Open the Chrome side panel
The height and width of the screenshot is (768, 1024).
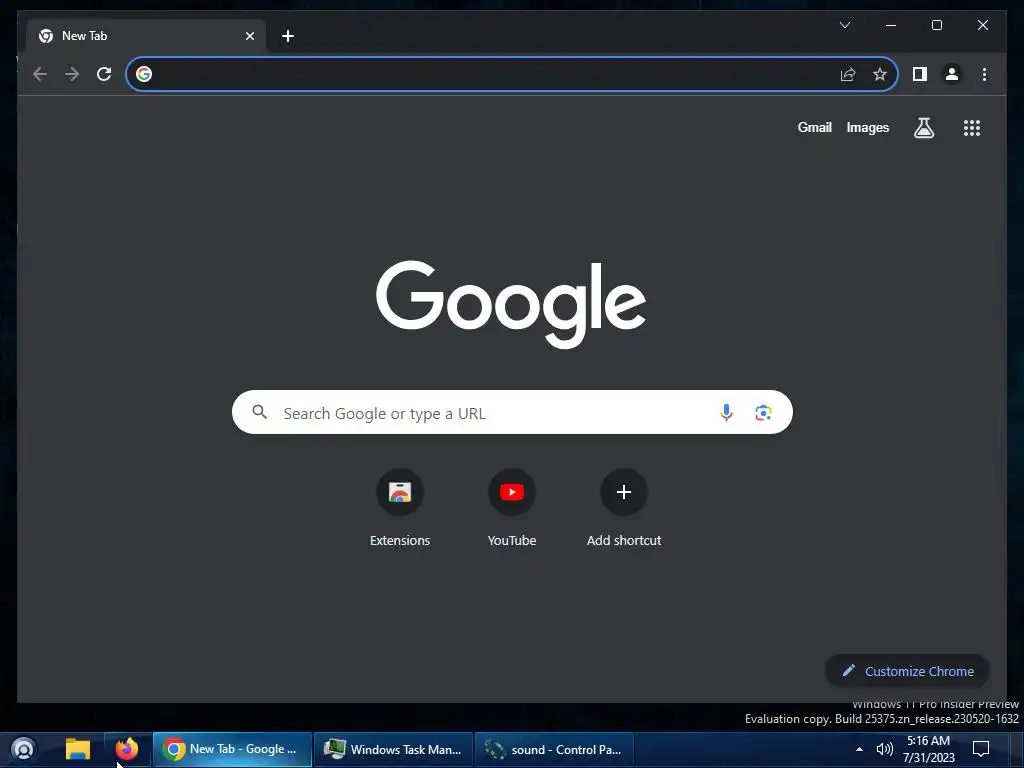click(x=920, y=74)
